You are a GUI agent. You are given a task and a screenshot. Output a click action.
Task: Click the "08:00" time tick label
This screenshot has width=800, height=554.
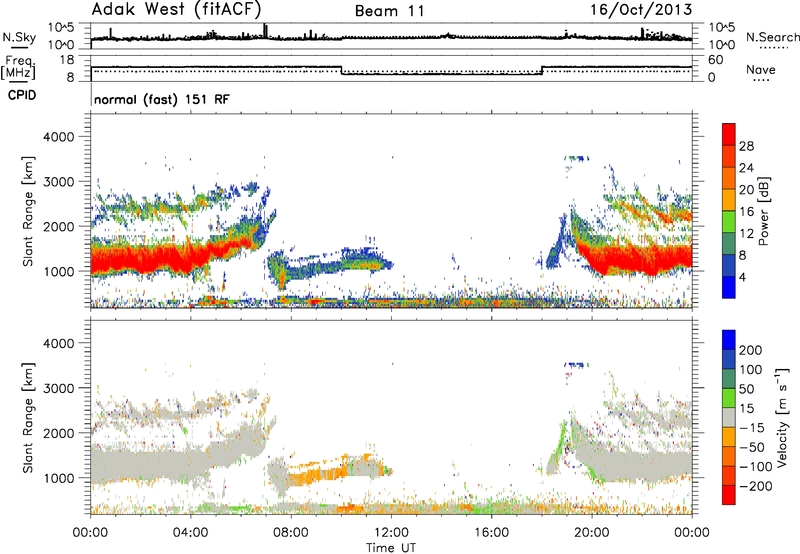tap(291, 533)
